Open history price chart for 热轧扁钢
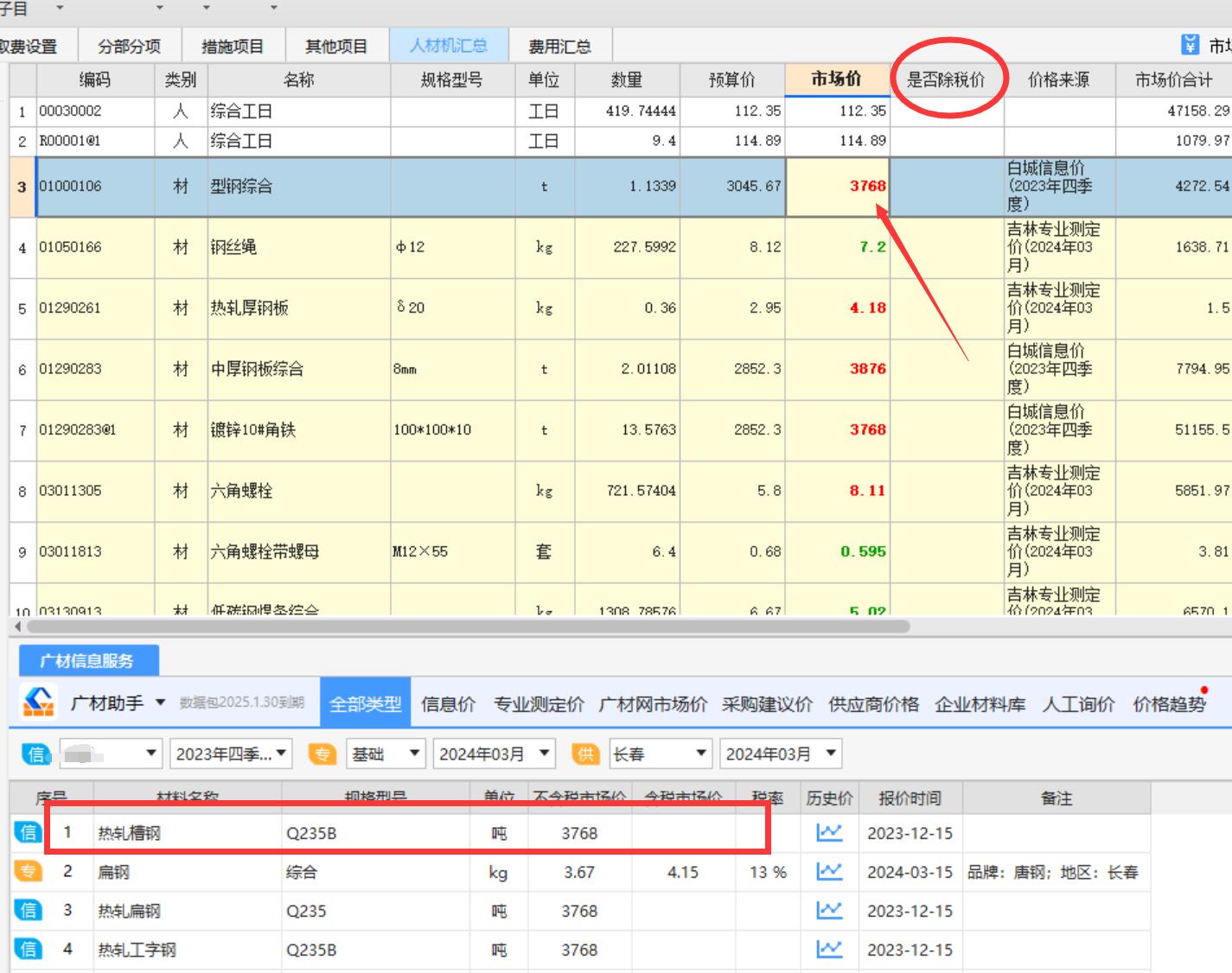This screenshot has width=1232, height=973. (829, 910)
